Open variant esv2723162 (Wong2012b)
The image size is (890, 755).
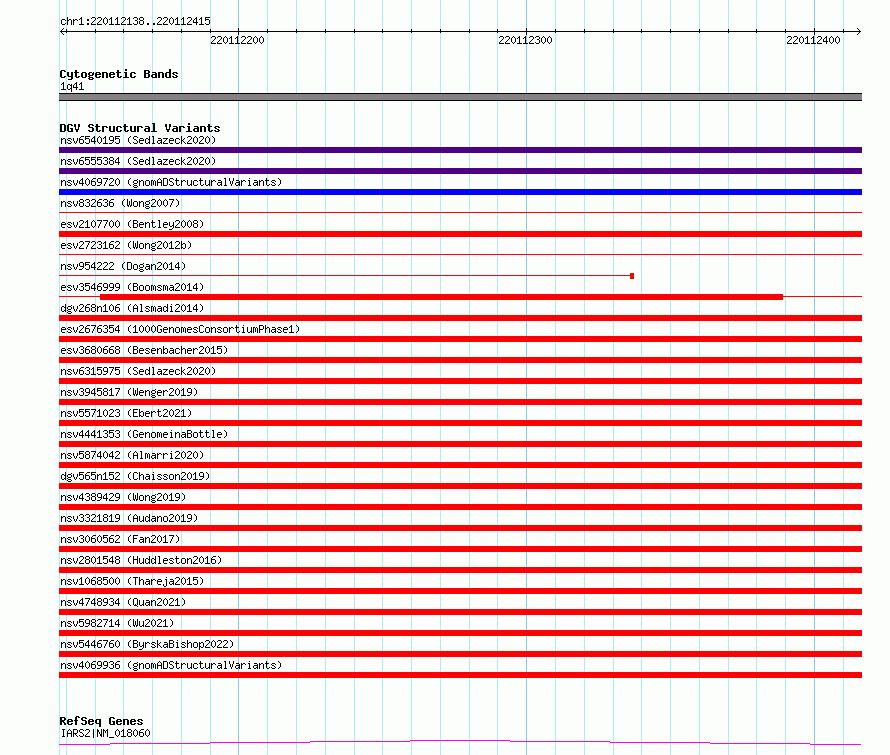(x=126, y=245)
